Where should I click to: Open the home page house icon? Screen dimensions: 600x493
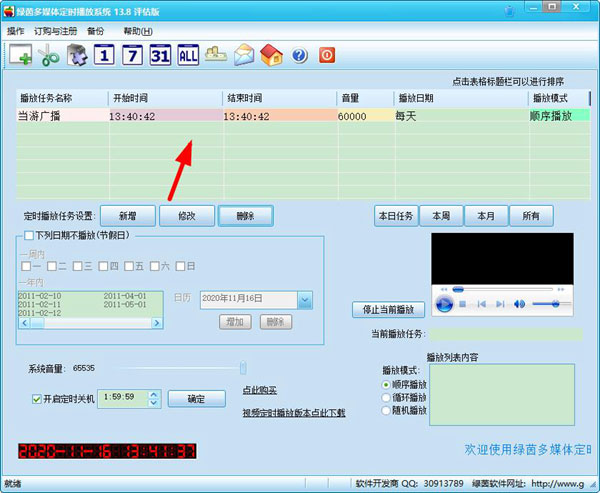point(271,56)
